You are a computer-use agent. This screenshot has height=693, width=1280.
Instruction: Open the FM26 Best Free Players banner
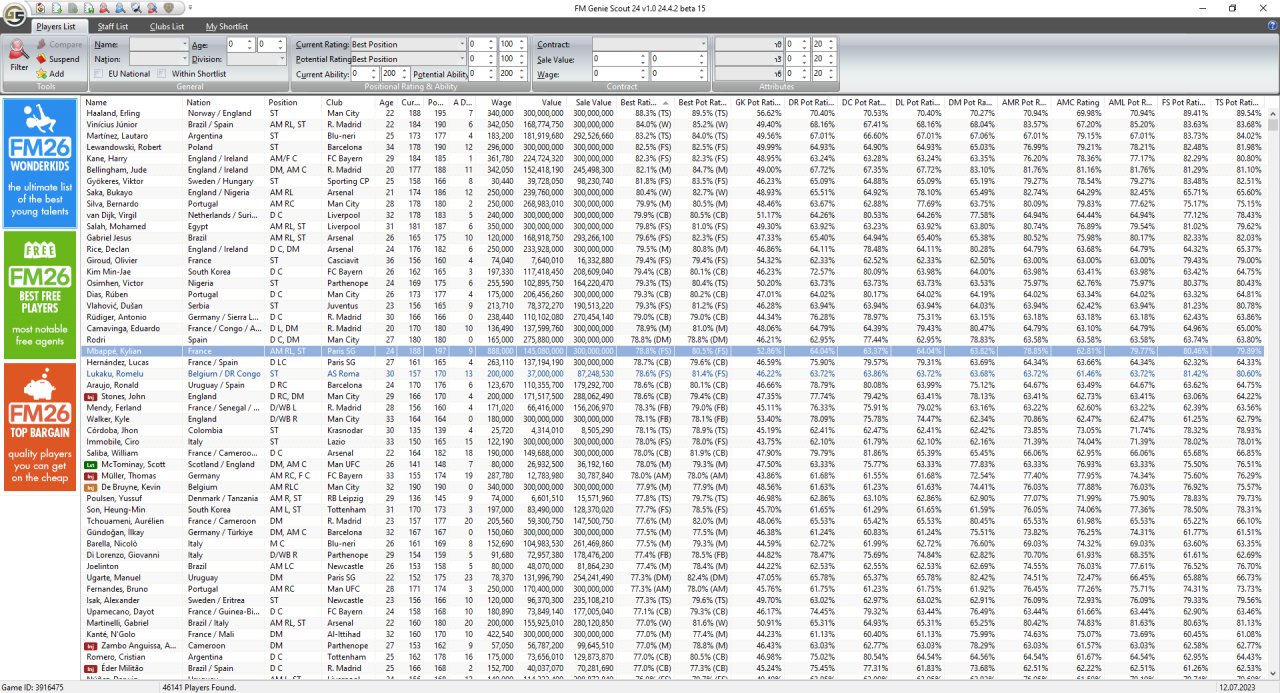pos(40,293)
